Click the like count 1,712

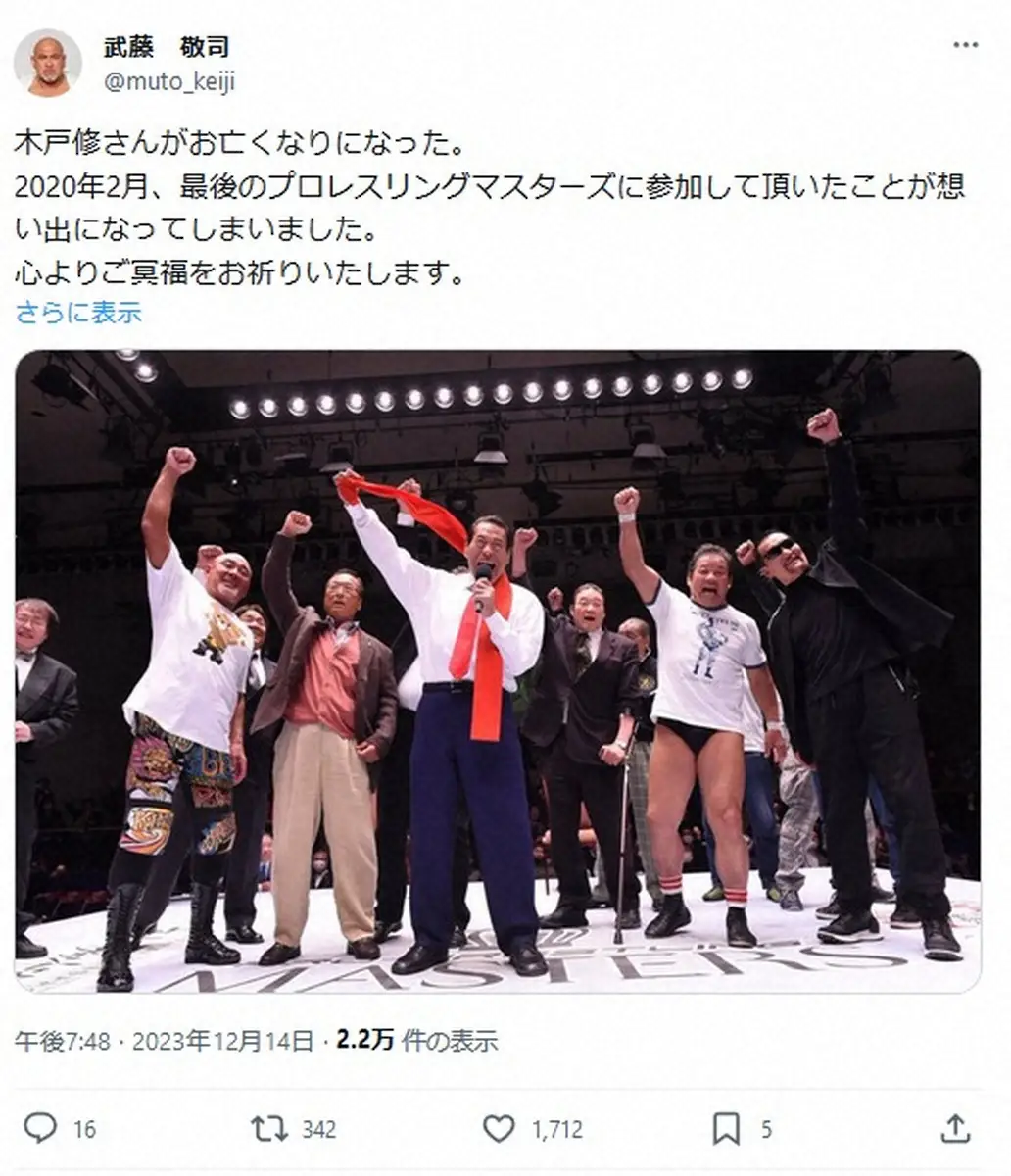pyautogui.click(x=556, y=1129)
